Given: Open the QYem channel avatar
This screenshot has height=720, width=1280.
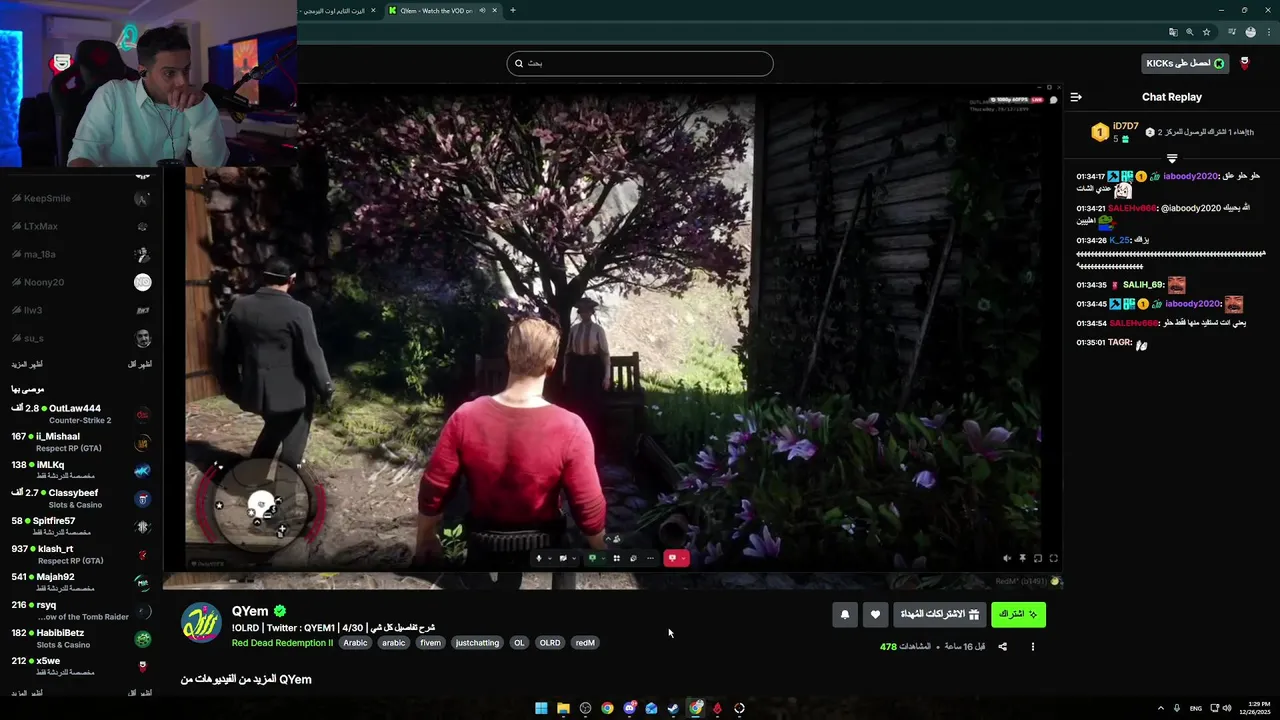Looking at the screenshot, I should [x=201, y=623].
